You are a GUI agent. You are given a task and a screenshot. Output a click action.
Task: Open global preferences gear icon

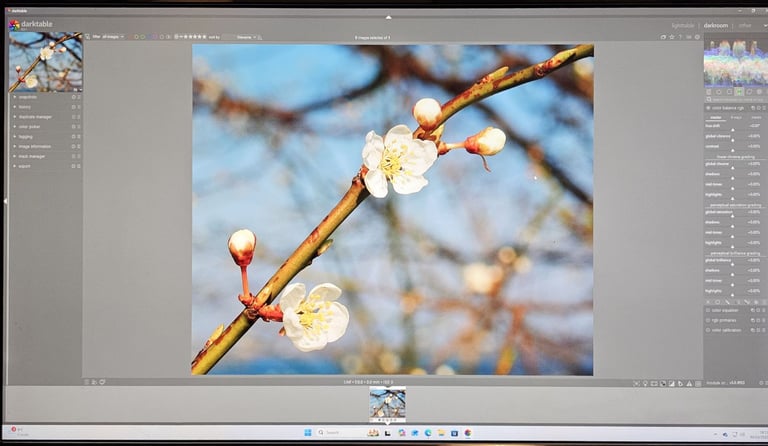coord(697,37)
